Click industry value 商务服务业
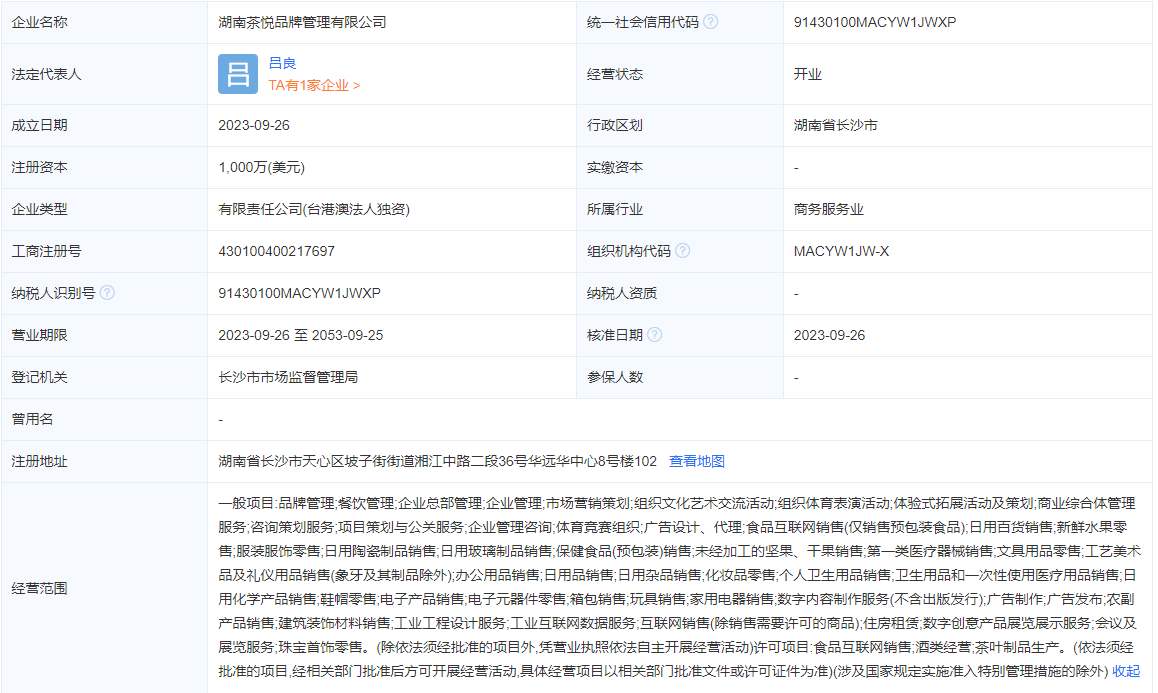 (x=828, y=209)
